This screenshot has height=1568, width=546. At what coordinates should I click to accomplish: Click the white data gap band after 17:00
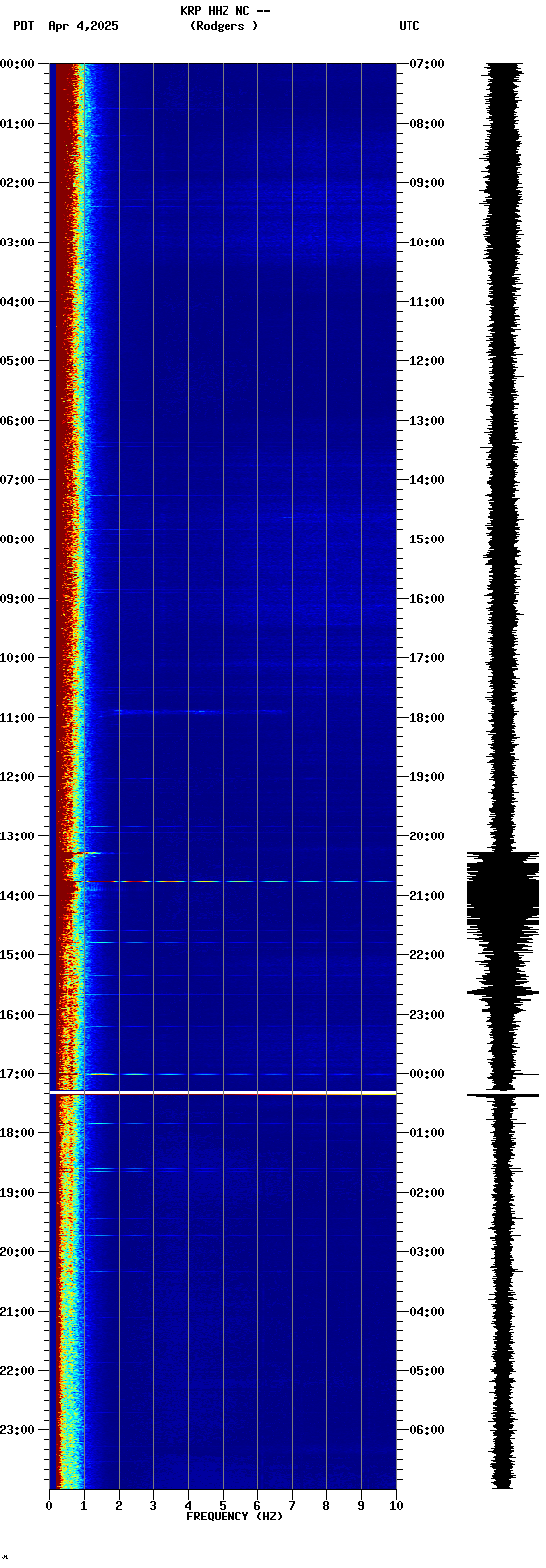click(x=223, y=1093)
